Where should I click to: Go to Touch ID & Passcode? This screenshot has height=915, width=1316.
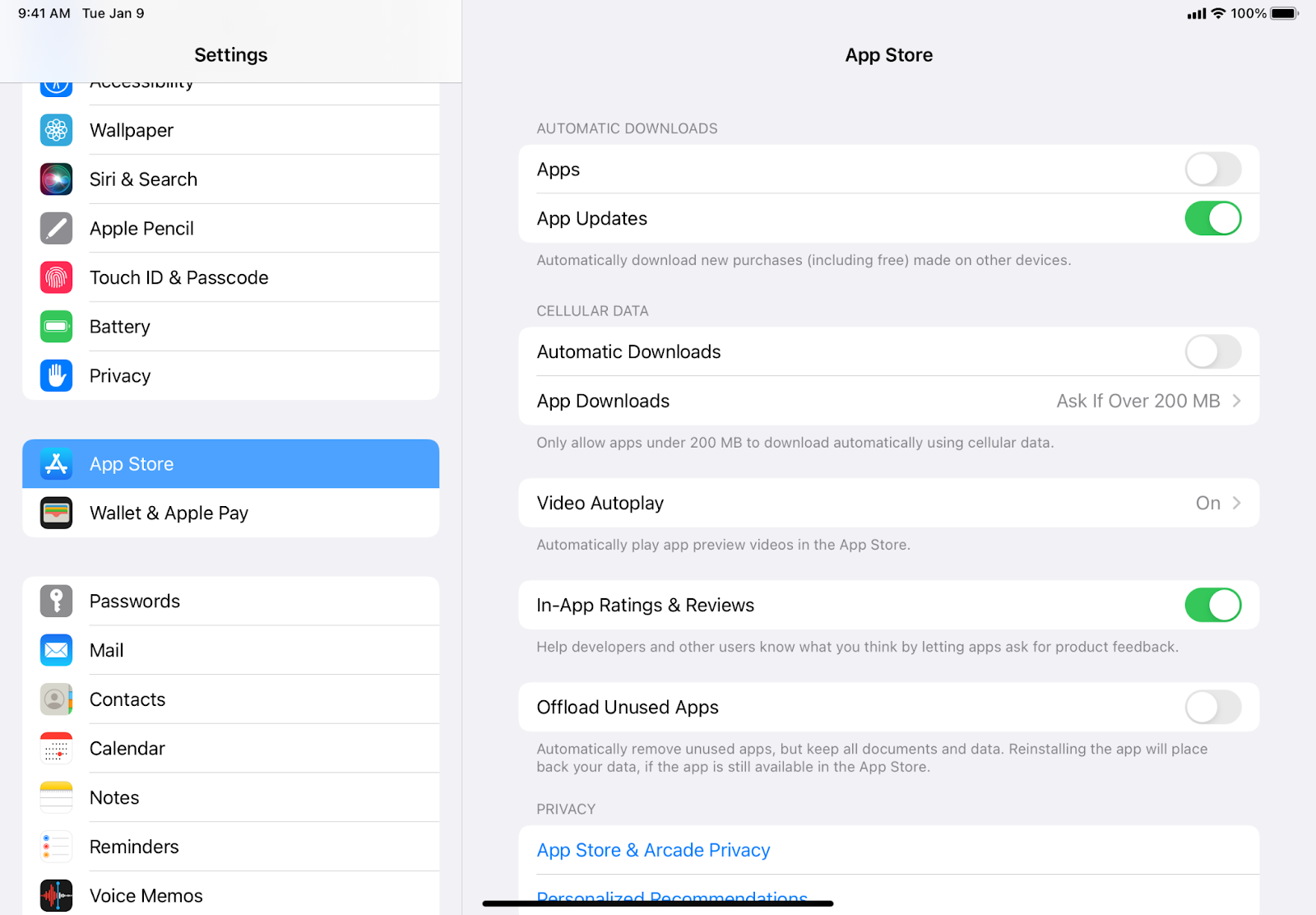coord(231,277)
